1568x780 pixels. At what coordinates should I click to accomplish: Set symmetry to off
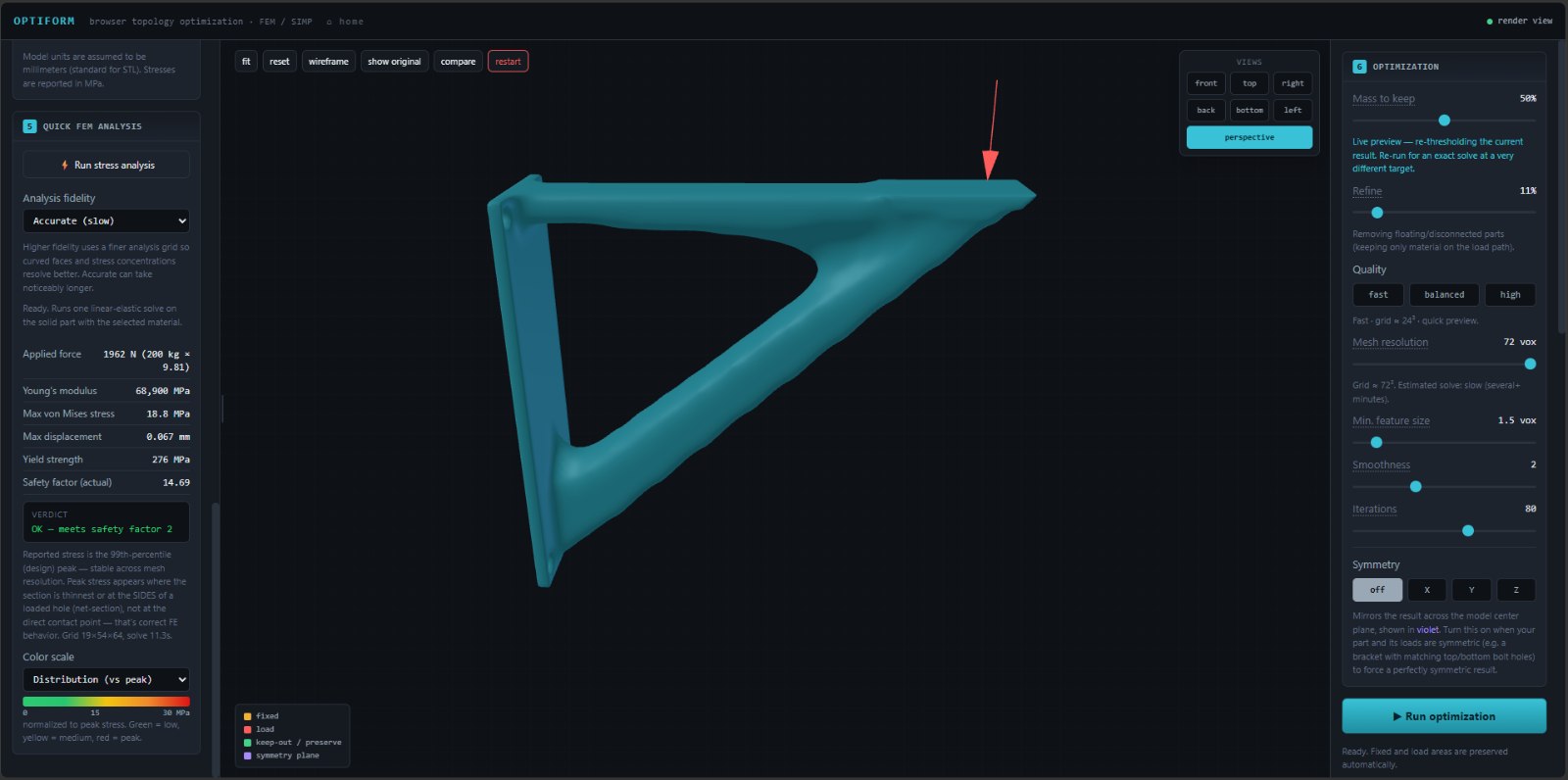1377,590
